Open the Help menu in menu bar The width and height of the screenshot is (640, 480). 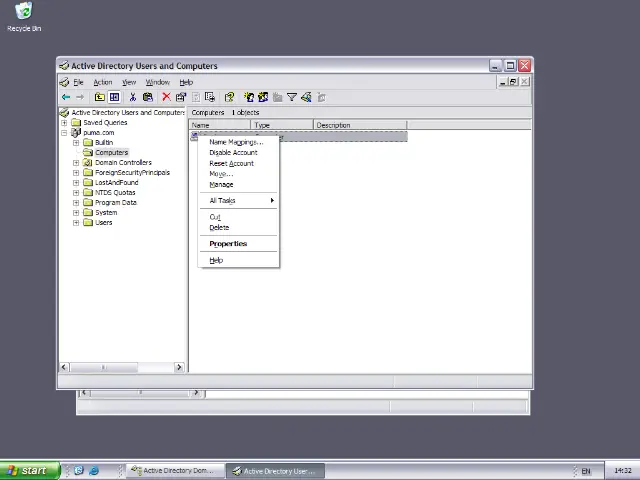[186, 82]
